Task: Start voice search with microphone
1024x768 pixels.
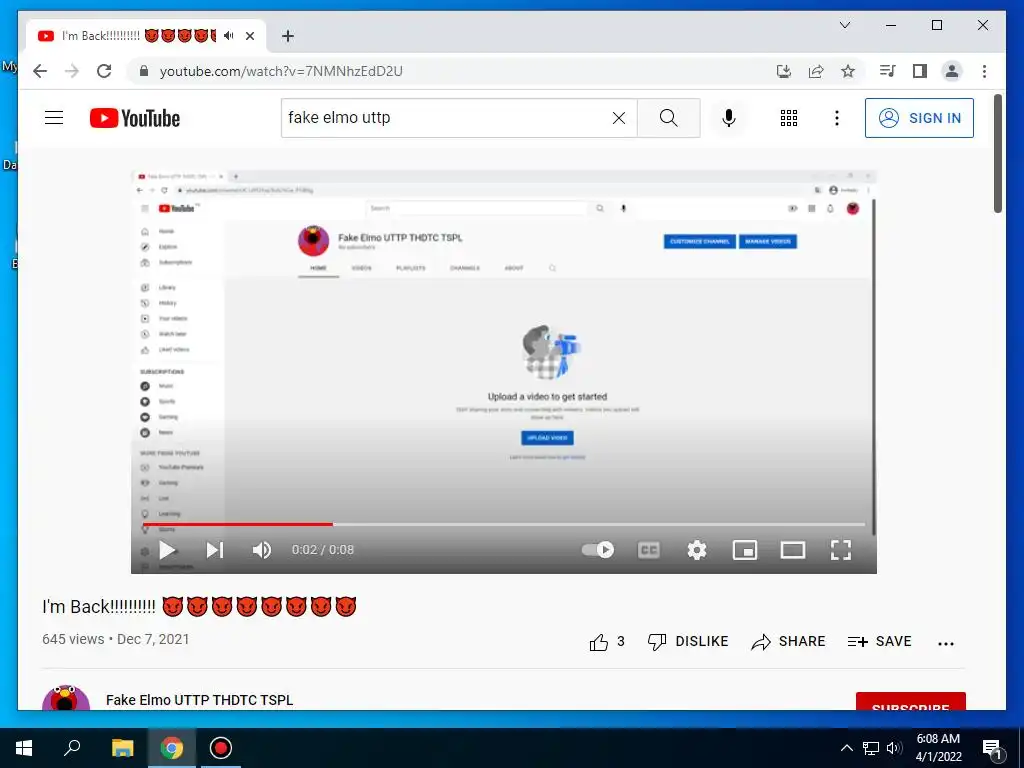Action: 729,118
